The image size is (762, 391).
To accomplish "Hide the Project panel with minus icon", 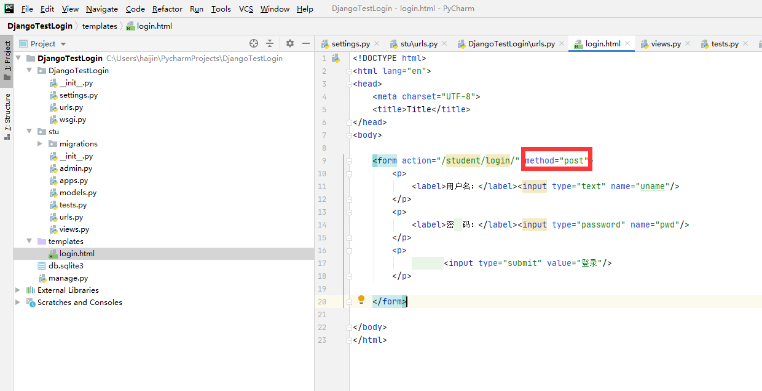I will click(x=306, y=44).
